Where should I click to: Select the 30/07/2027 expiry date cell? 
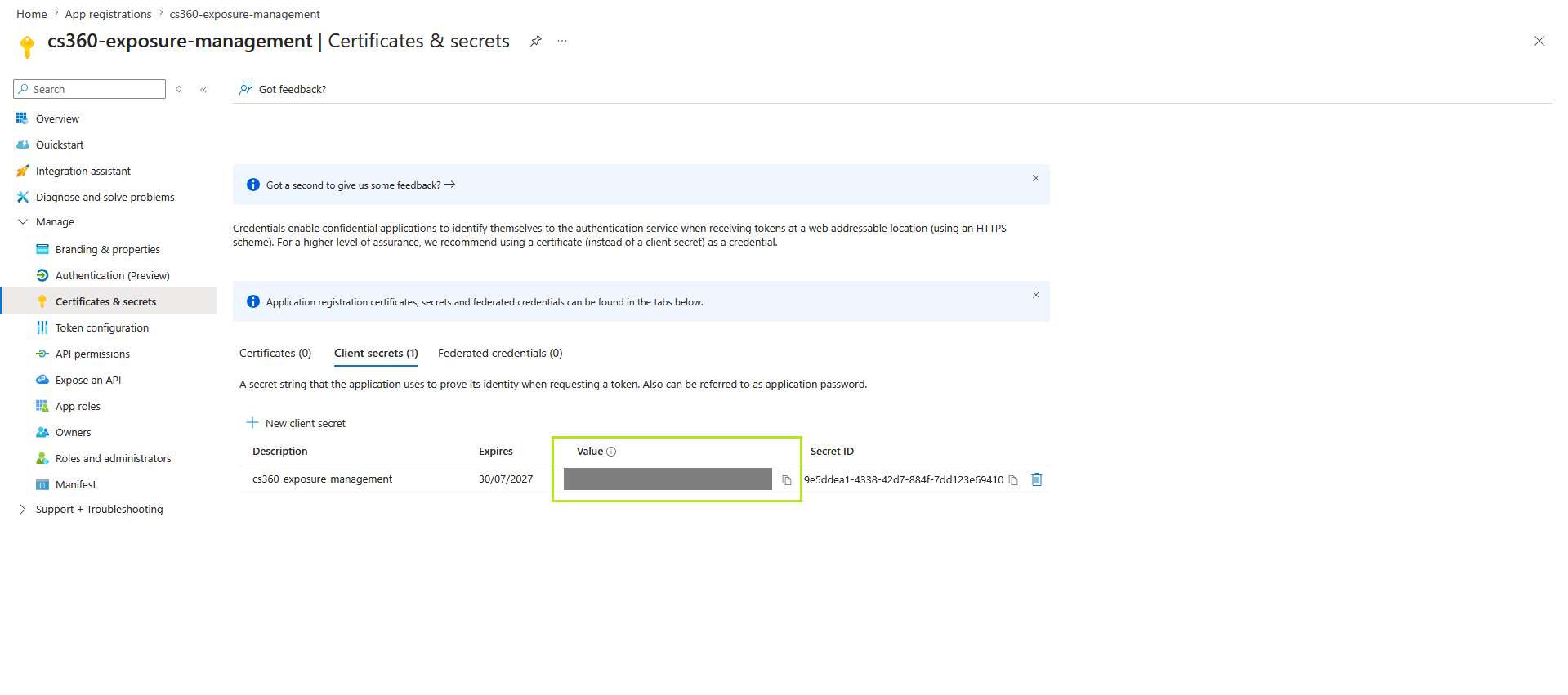click(x=506, y=479)
